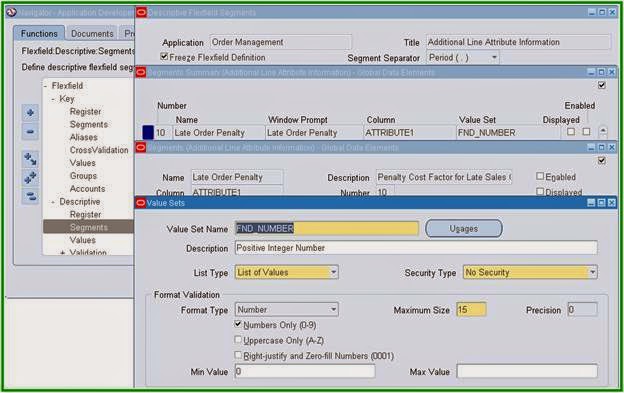Click the Oracle icon of the Value Sets window
The height and width of the screenshot is (393, 624).
pyautogui.click(x=140, y=203)
